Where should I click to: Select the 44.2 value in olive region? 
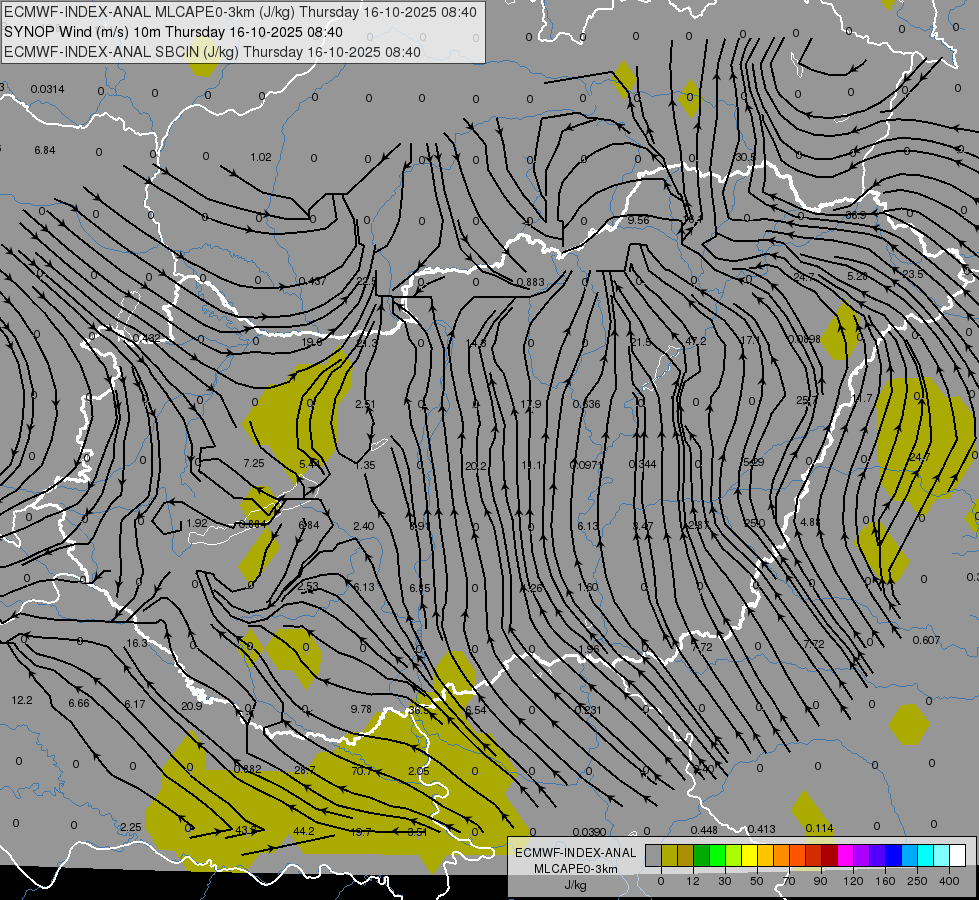[x=304, y=831]
